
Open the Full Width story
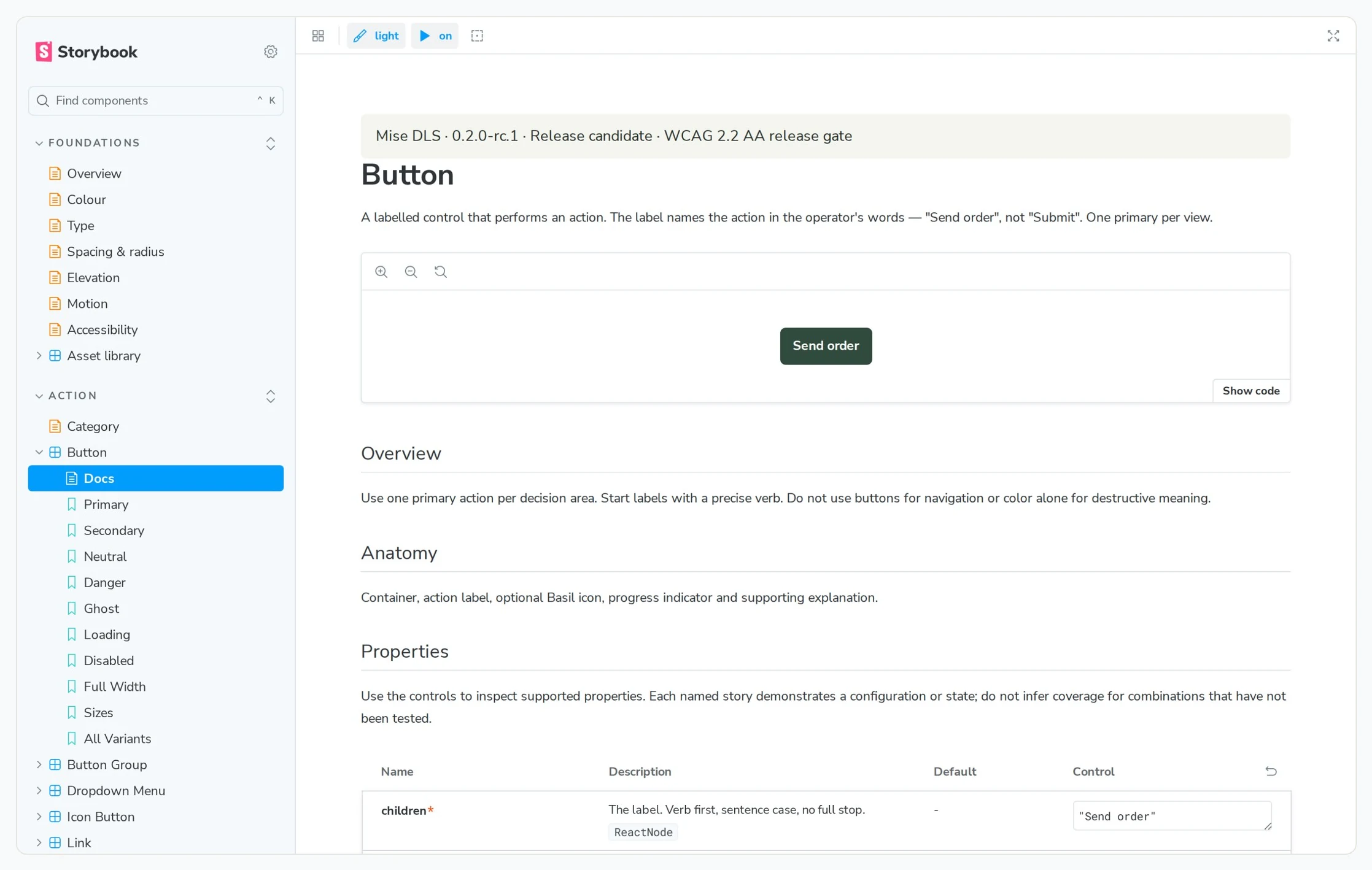click(156, 687)
